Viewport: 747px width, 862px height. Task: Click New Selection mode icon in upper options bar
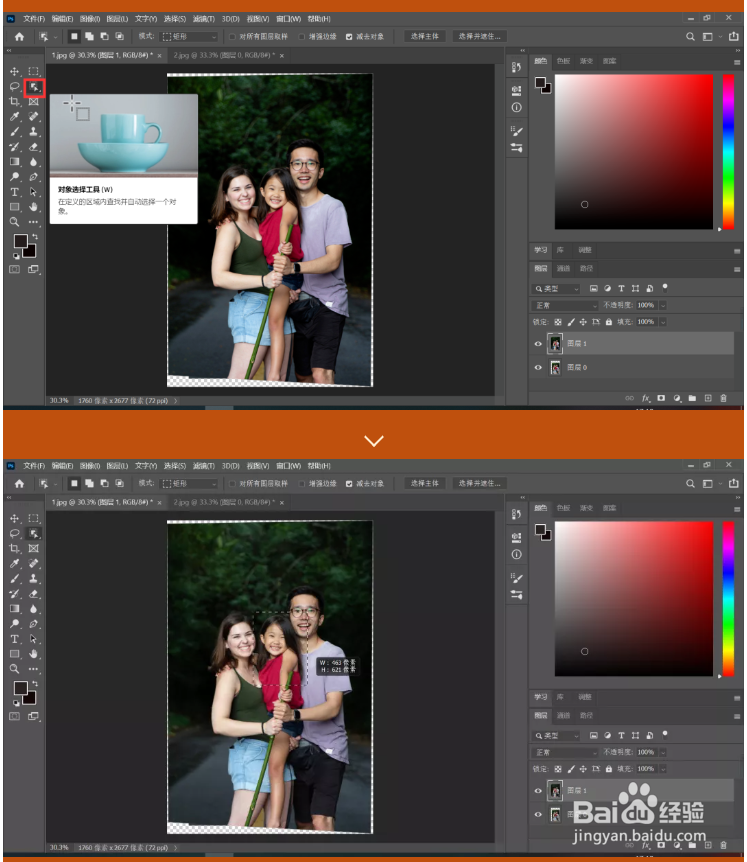pos(74,37)
